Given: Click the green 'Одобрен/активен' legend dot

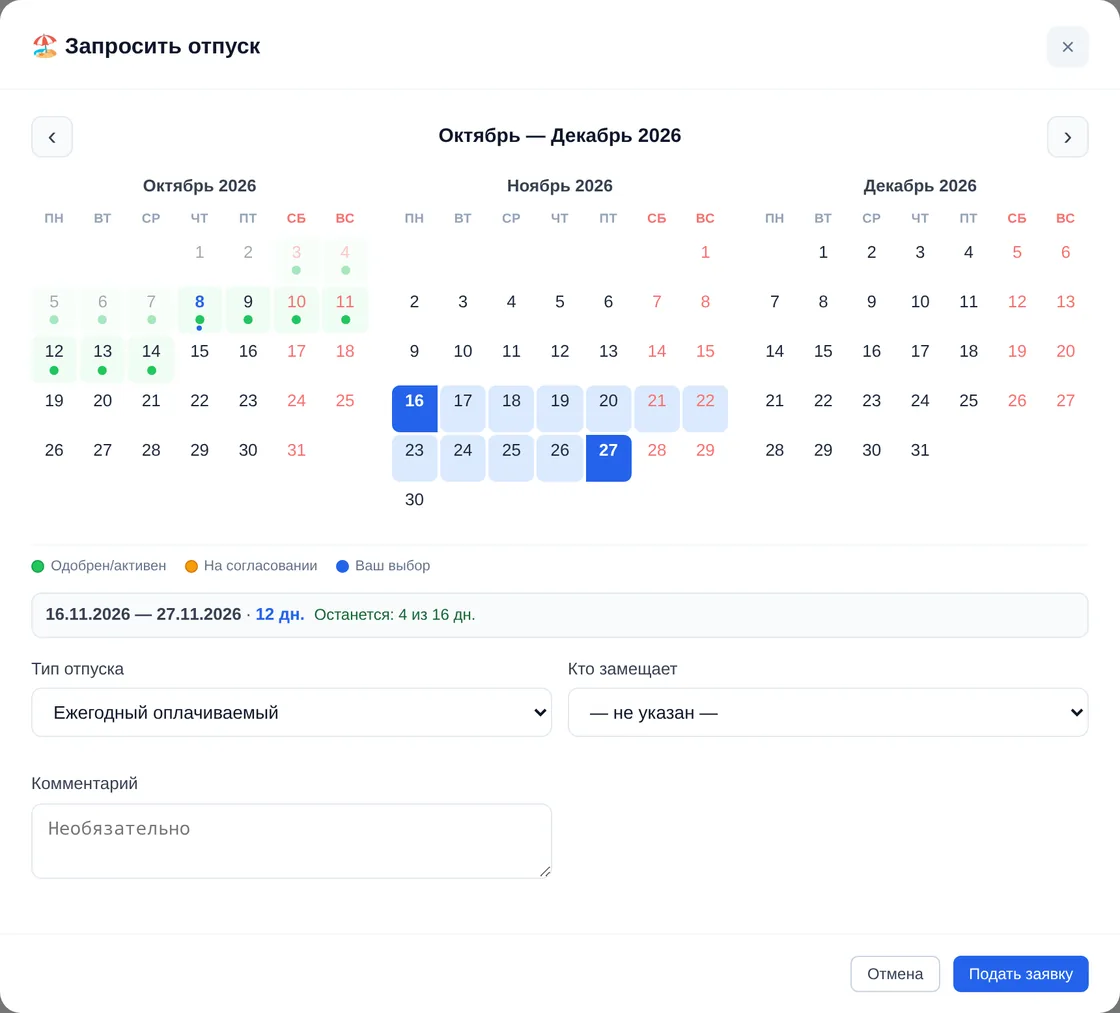Looking at the screenshot, I should pos(38,567).
